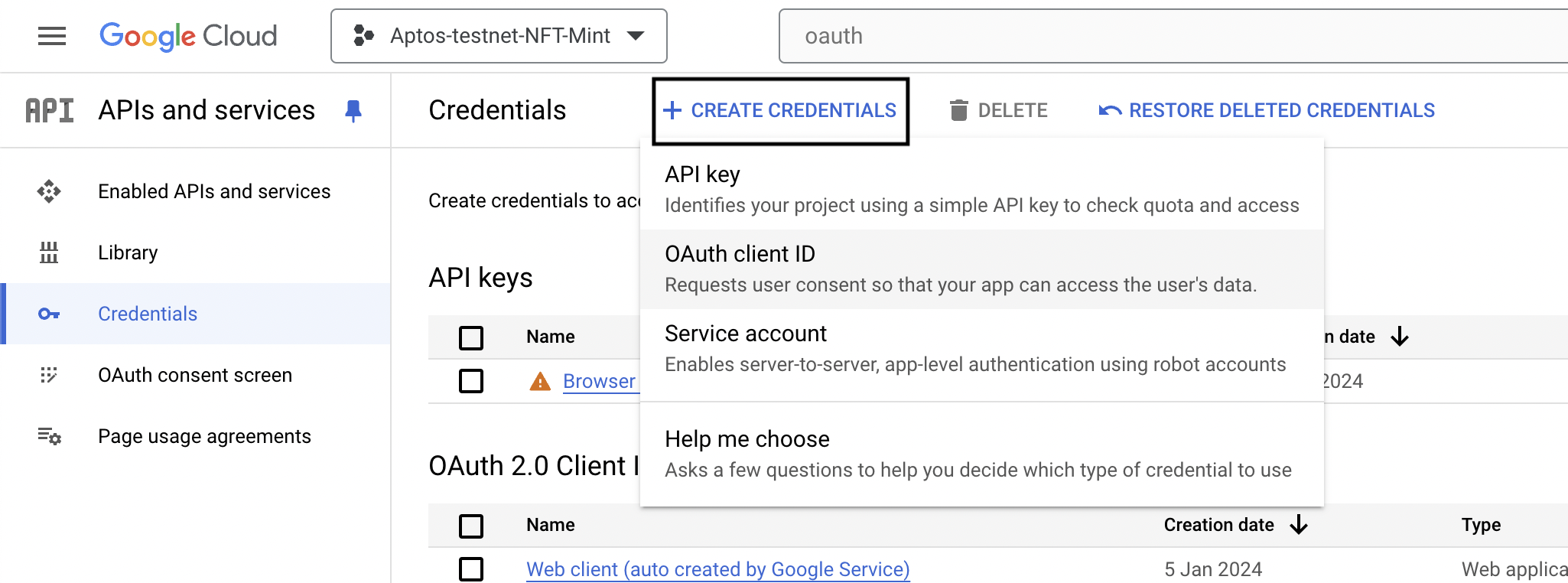
Task: Open the hamburger navigation menu
Action: 51,36
